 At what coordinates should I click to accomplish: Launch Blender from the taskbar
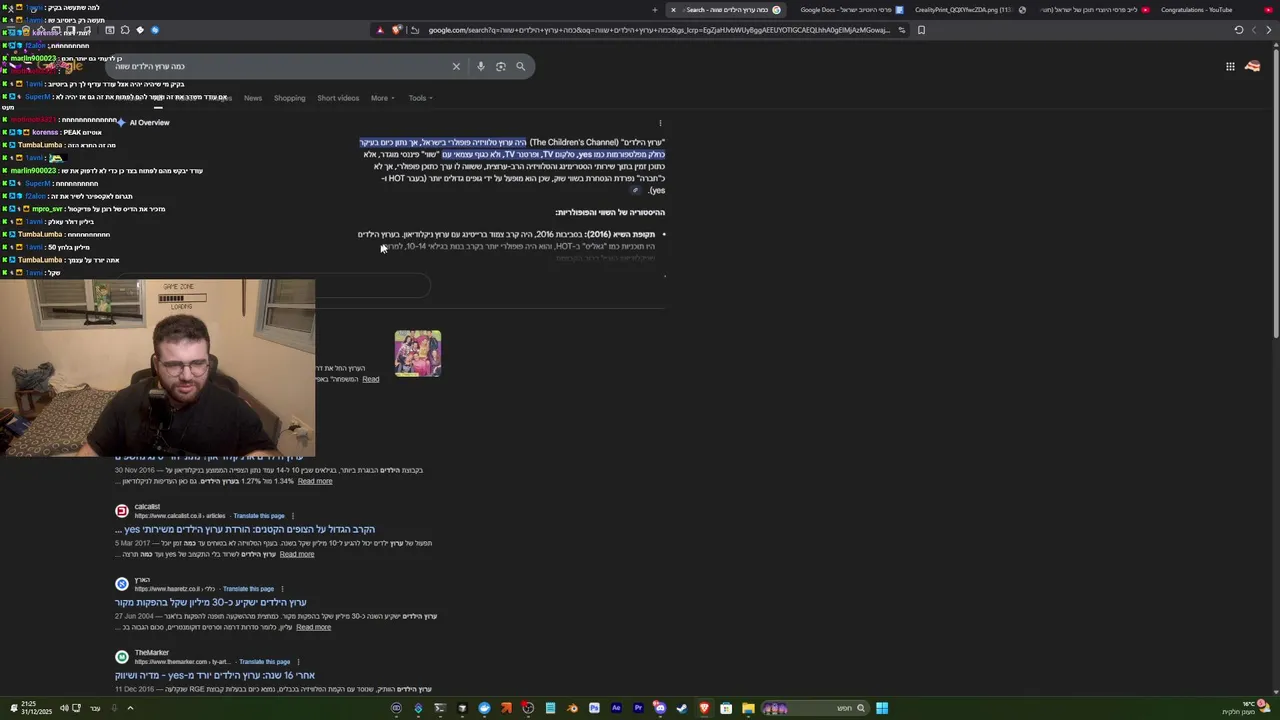click(x=572, y=708)
